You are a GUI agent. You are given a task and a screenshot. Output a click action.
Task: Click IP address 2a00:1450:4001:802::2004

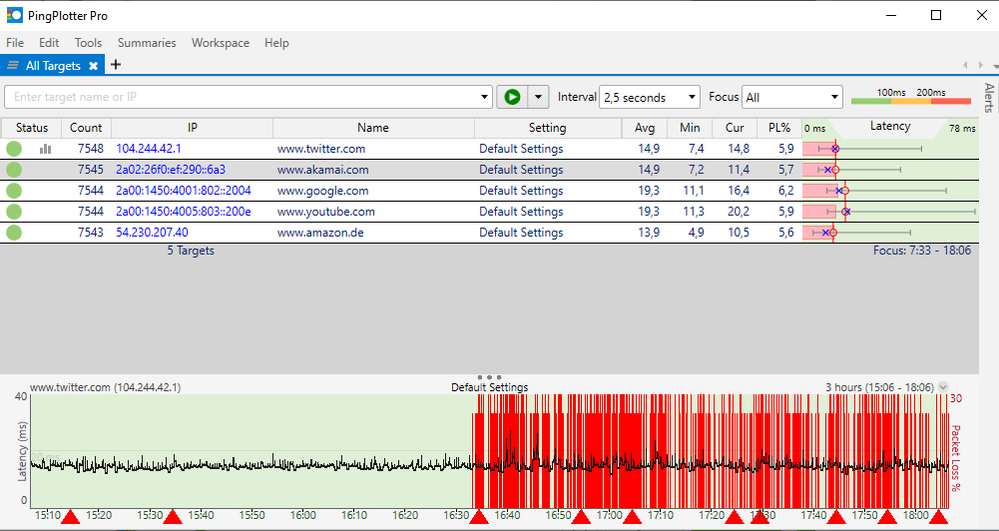pyautogui.click(x=183, y=191)
